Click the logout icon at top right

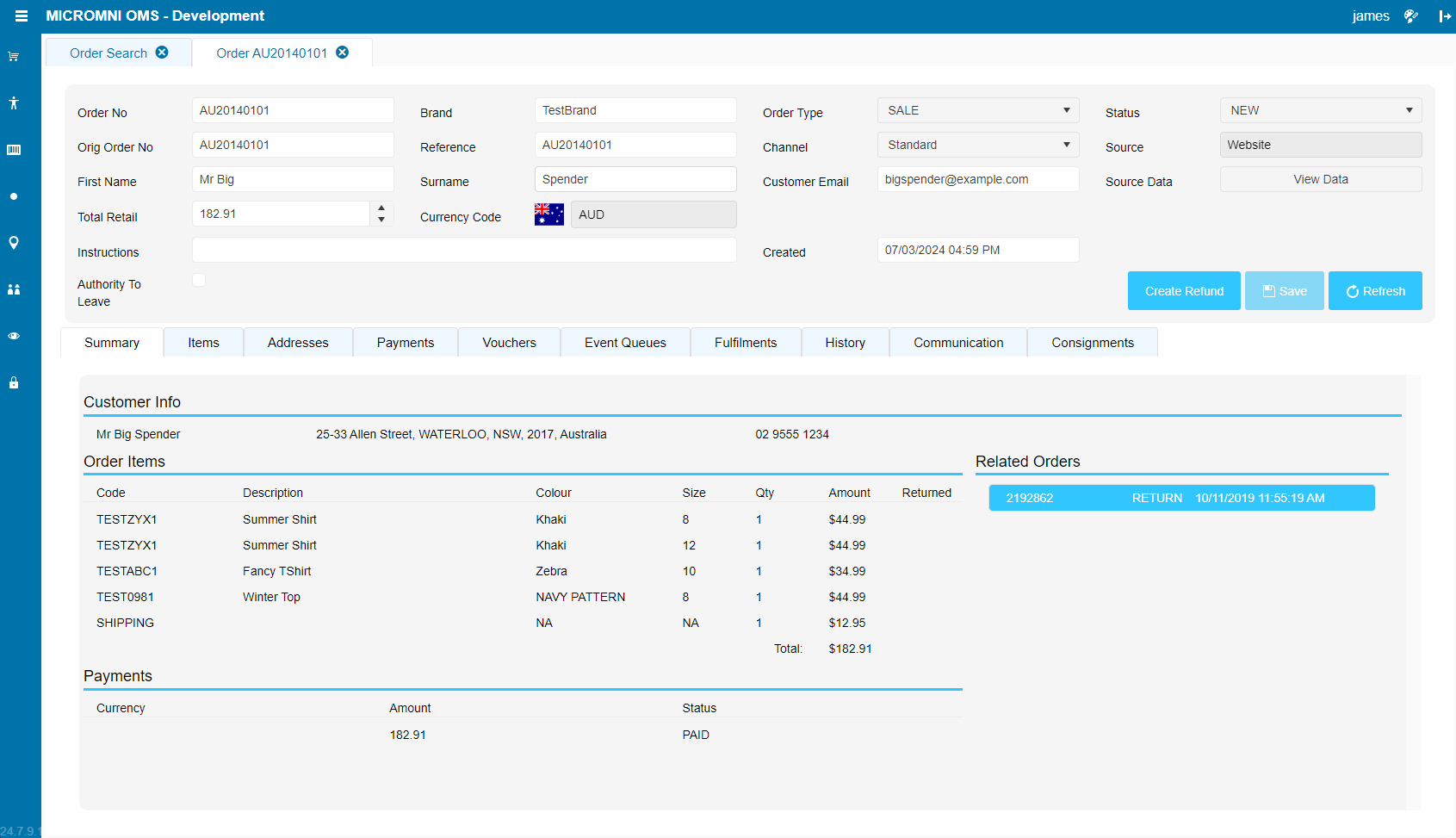(1445, 16)
